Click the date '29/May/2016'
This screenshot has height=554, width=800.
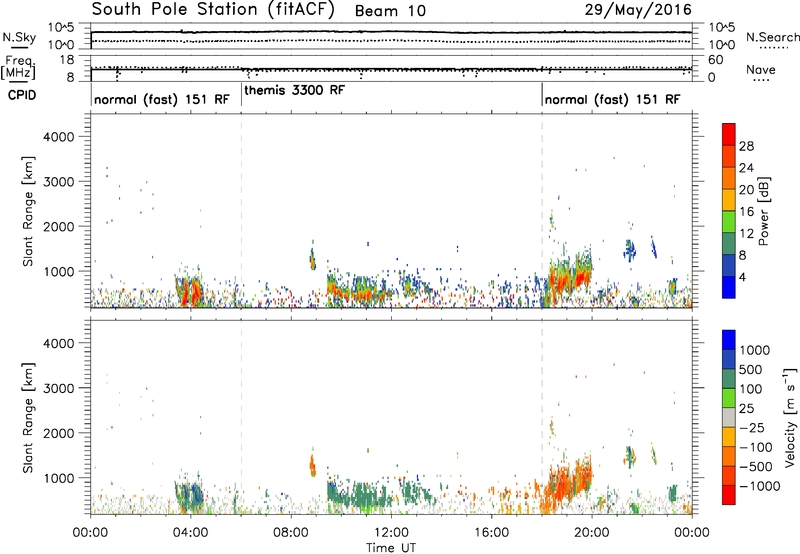(638, 10)
